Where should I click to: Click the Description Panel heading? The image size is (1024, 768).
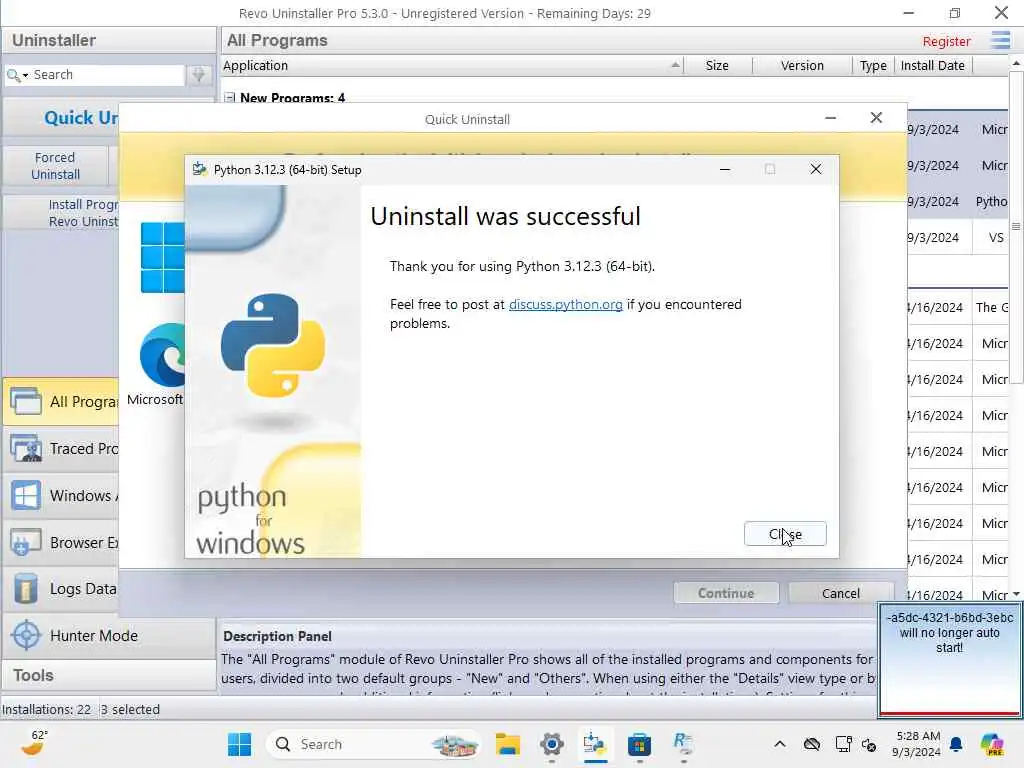click(x=278, y=636)
